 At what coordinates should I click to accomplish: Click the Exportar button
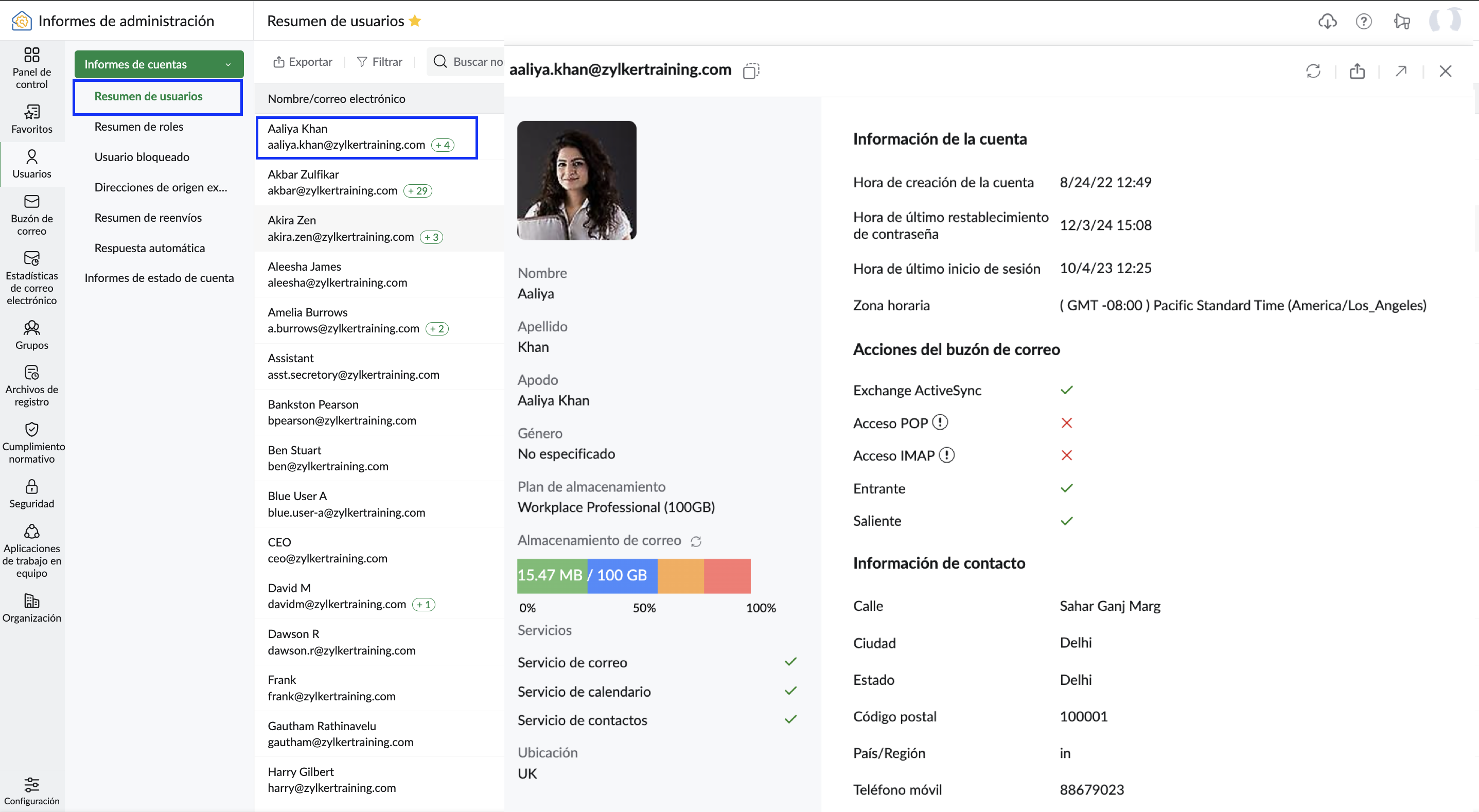coord(303,61)
